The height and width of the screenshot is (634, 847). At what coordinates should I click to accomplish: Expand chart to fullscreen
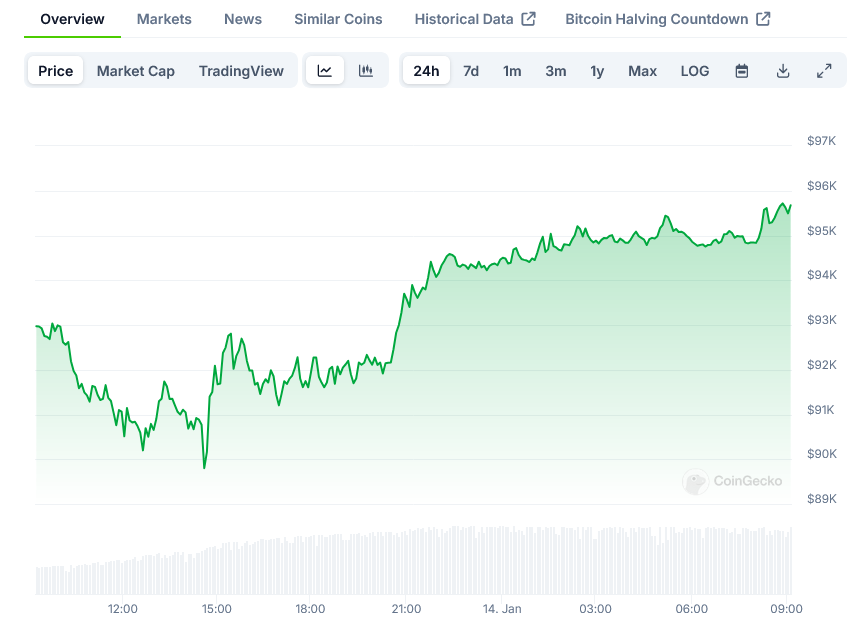(x=824, y=71)
